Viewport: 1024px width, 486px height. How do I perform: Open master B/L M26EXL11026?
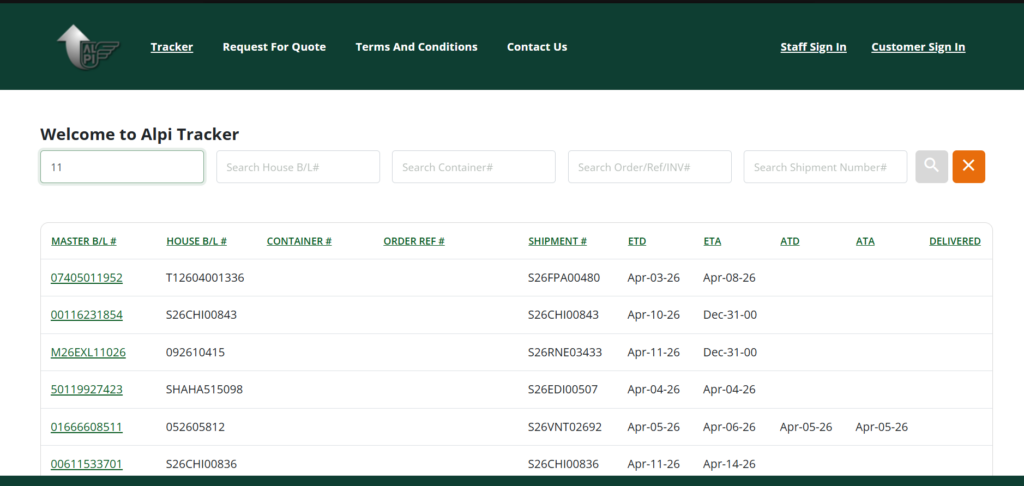[x=88, y=352]
